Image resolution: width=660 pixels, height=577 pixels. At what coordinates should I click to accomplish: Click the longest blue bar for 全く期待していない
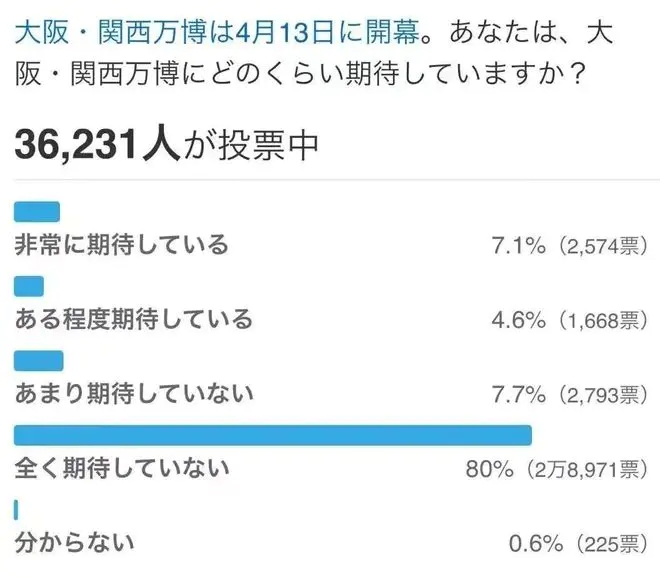coord(272,435)
